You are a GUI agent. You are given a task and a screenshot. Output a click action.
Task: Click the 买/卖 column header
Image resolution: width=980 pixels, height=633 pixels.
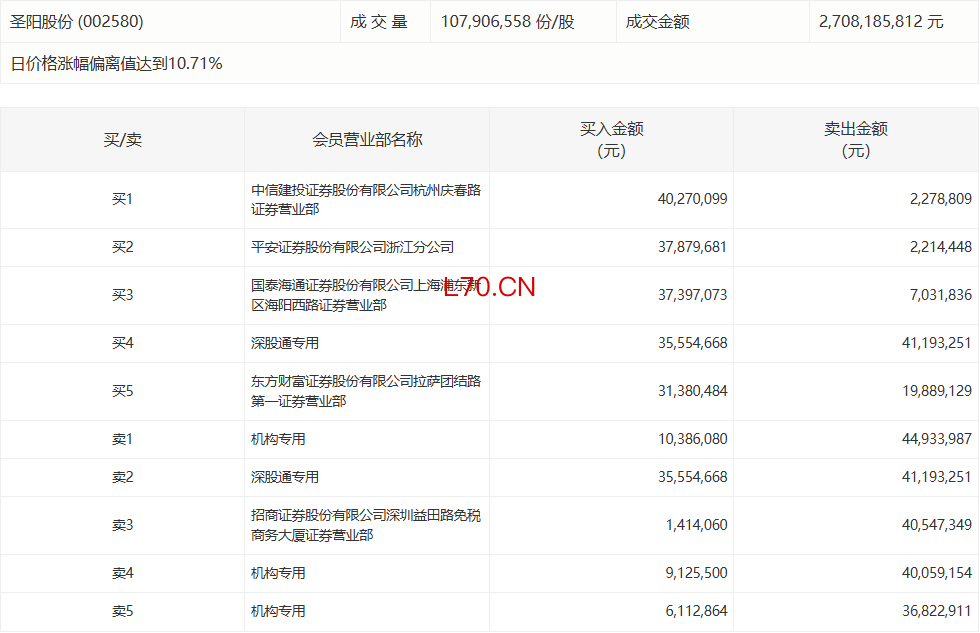pos(122,140)
